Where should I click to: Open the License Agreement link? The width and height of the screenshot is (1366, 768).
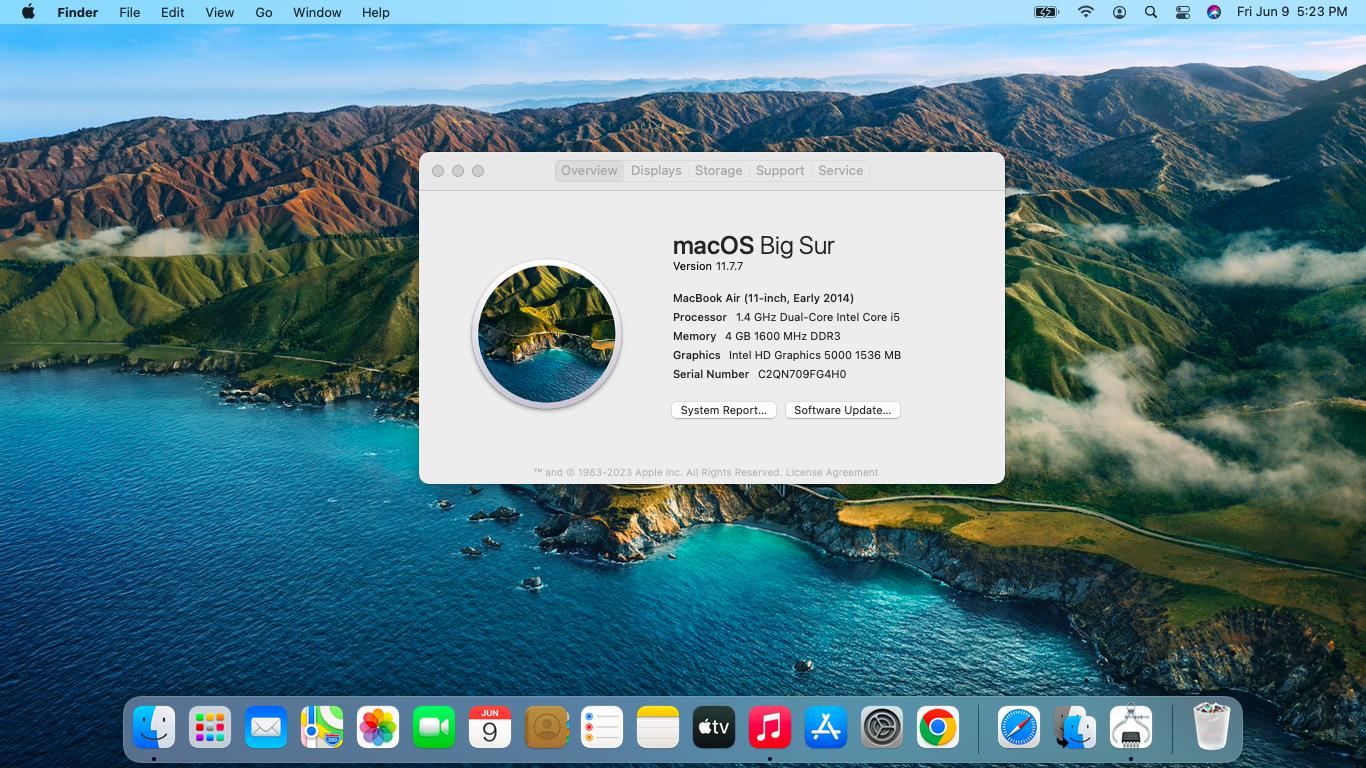832,472
